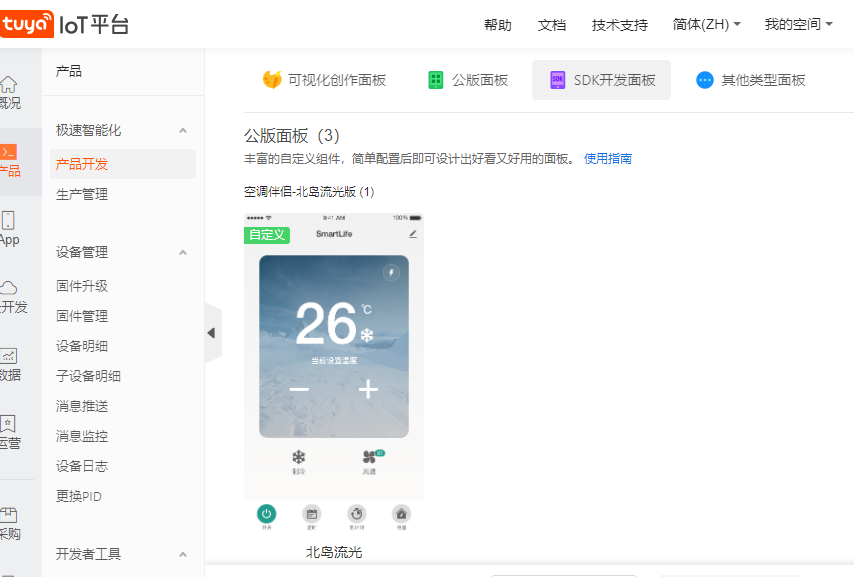Collapse the 极速智能化 section chevron
This screenshot has height=577, width=854.
[183, 130]
